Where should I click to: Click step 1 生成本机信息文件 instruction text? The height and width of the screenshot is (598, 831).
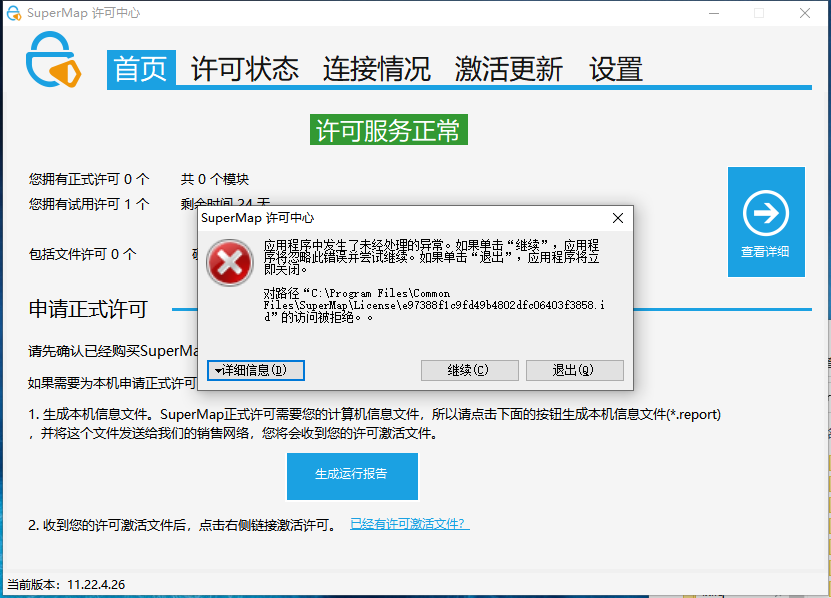374,424
